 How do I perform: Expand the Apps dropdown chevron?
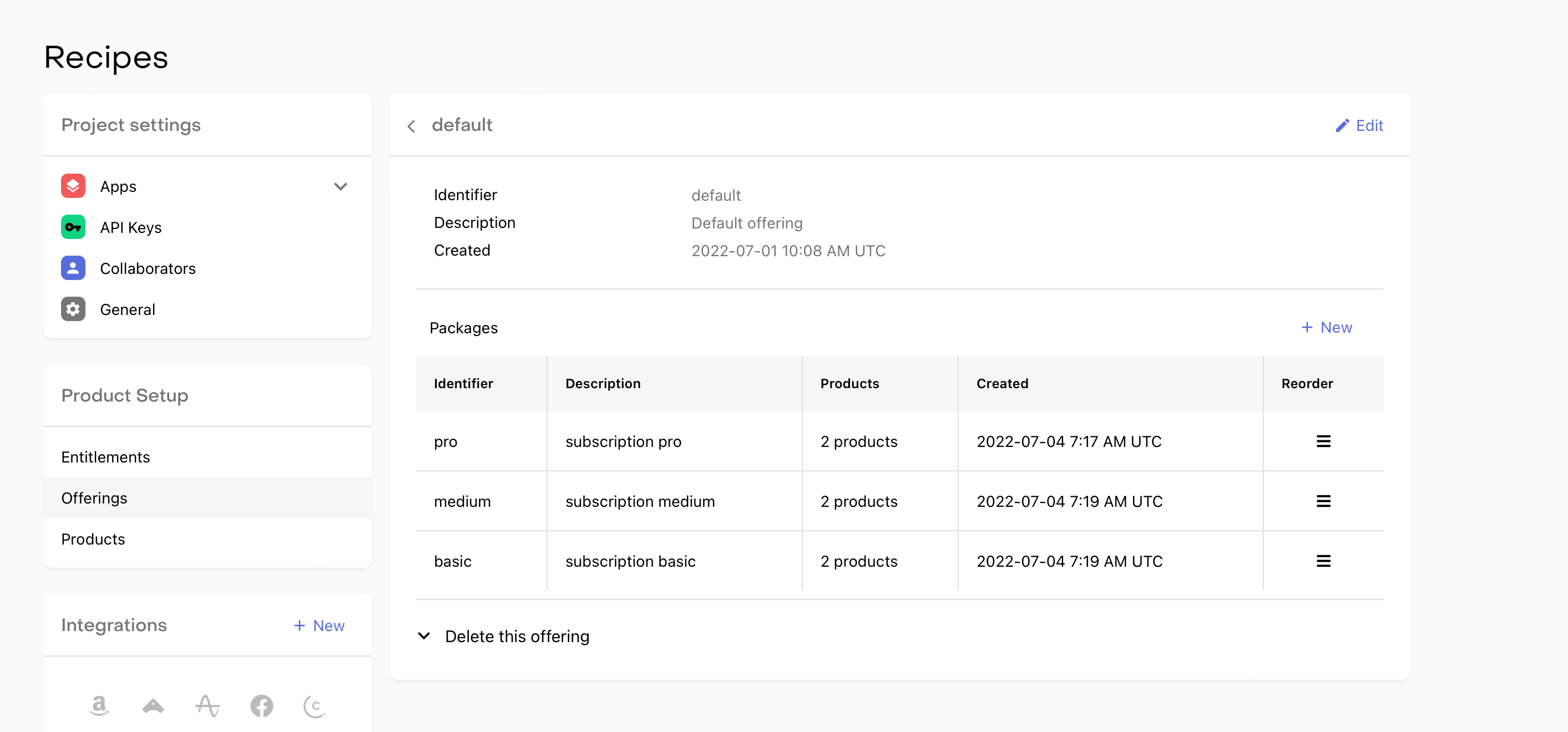pyautogui.click(x=341, y=186)
